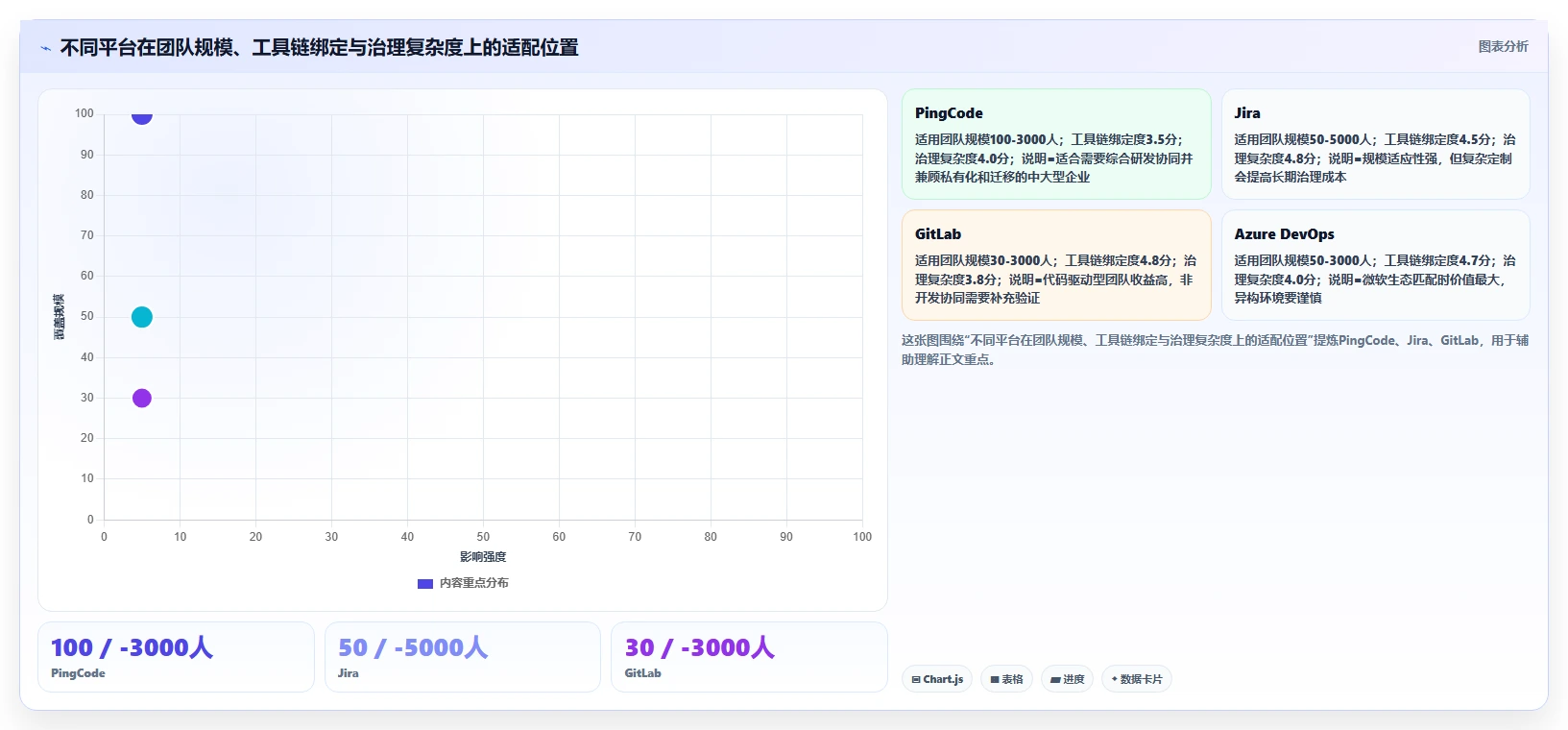Open the Jira description card
Viewport: 1568px width, 730px height.
(1375, 144)
